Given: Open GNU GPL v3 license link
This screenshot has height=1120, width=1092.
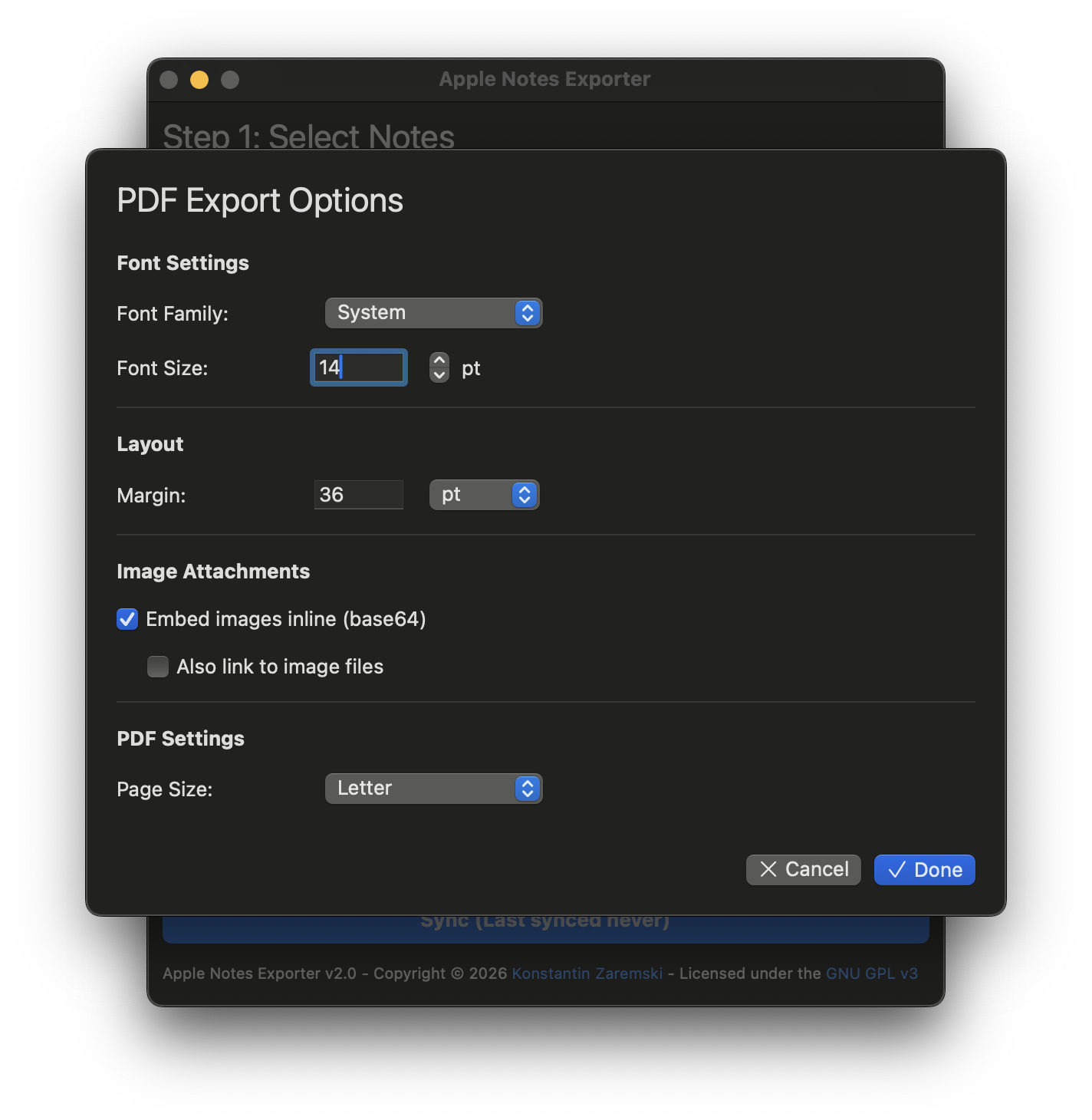Looking at the screenshot, I should (872, 973).
